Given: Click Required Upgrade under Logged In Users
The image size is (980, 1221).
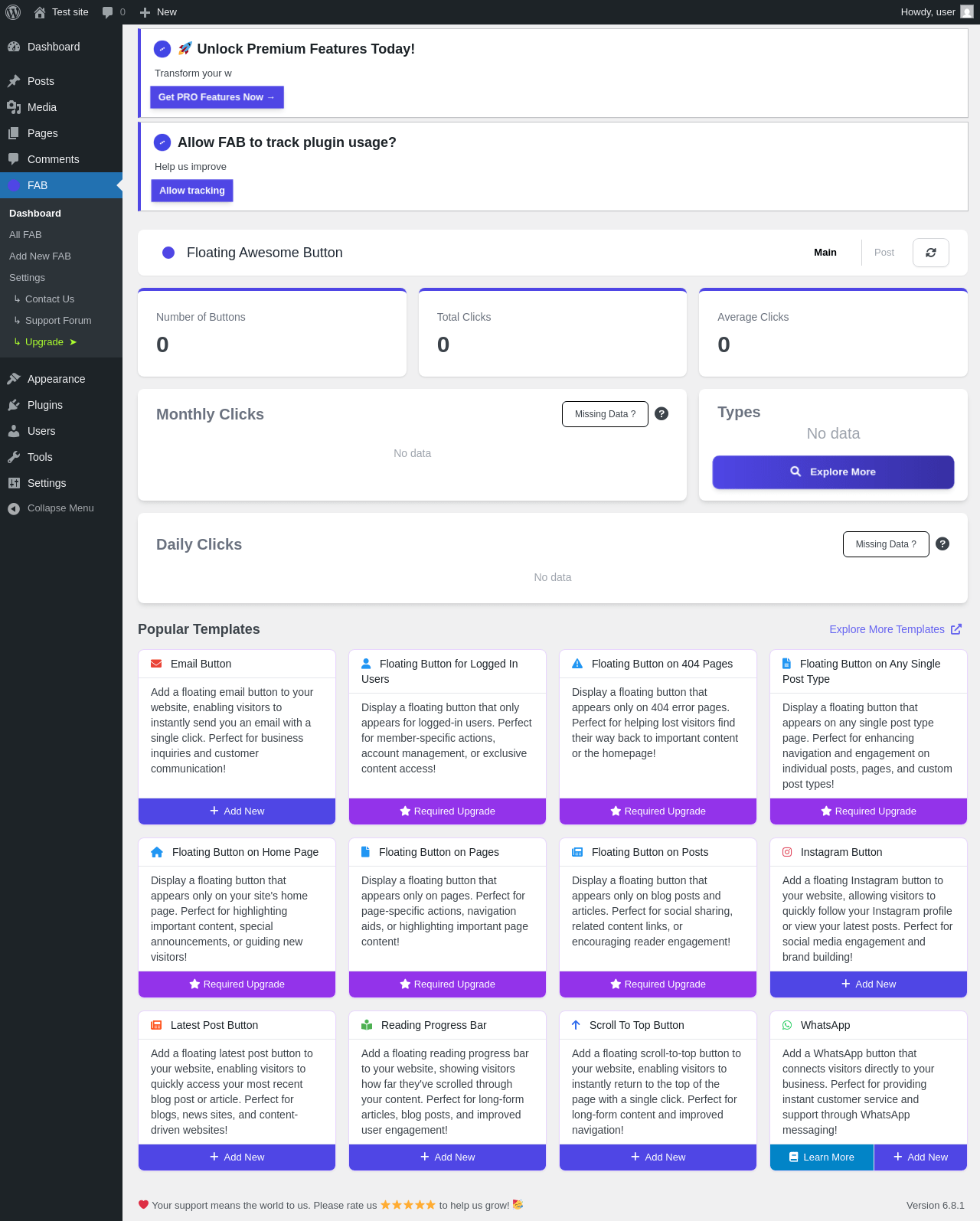Looking at the screenshot, I should [x=447, y=811].
